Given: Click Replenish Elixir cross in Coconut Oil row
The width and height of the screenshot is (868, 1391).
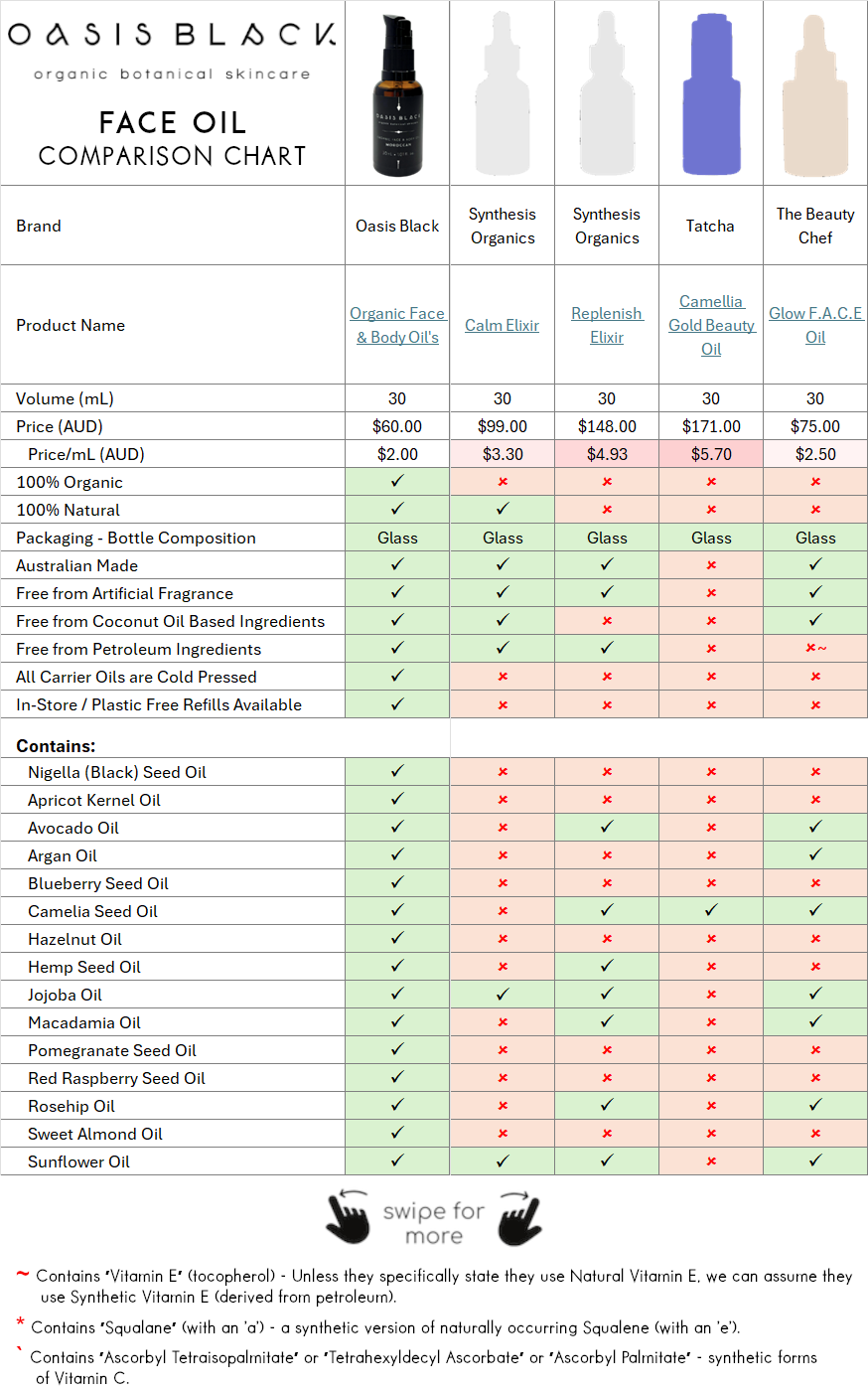Looking at the screenshot, I should pos(607,621).
